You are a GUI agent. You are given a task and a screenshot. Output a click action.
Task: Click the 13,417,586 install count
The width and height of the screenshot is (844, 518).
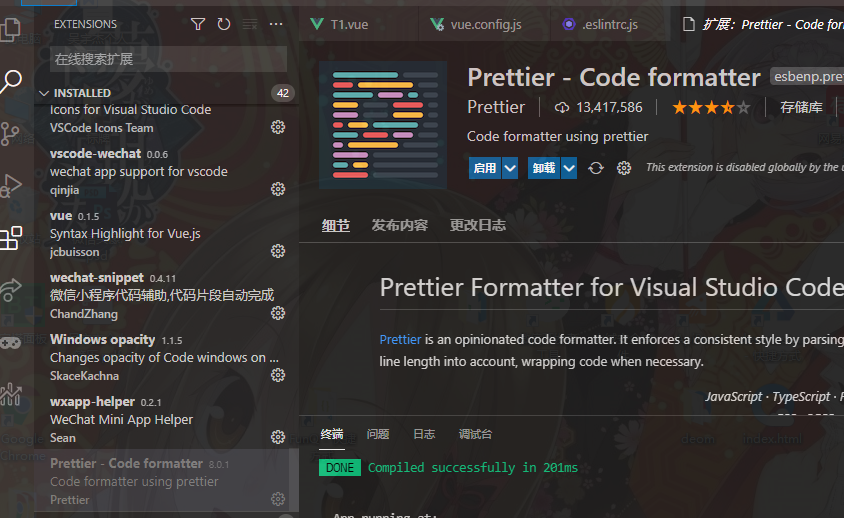(609, 108)
